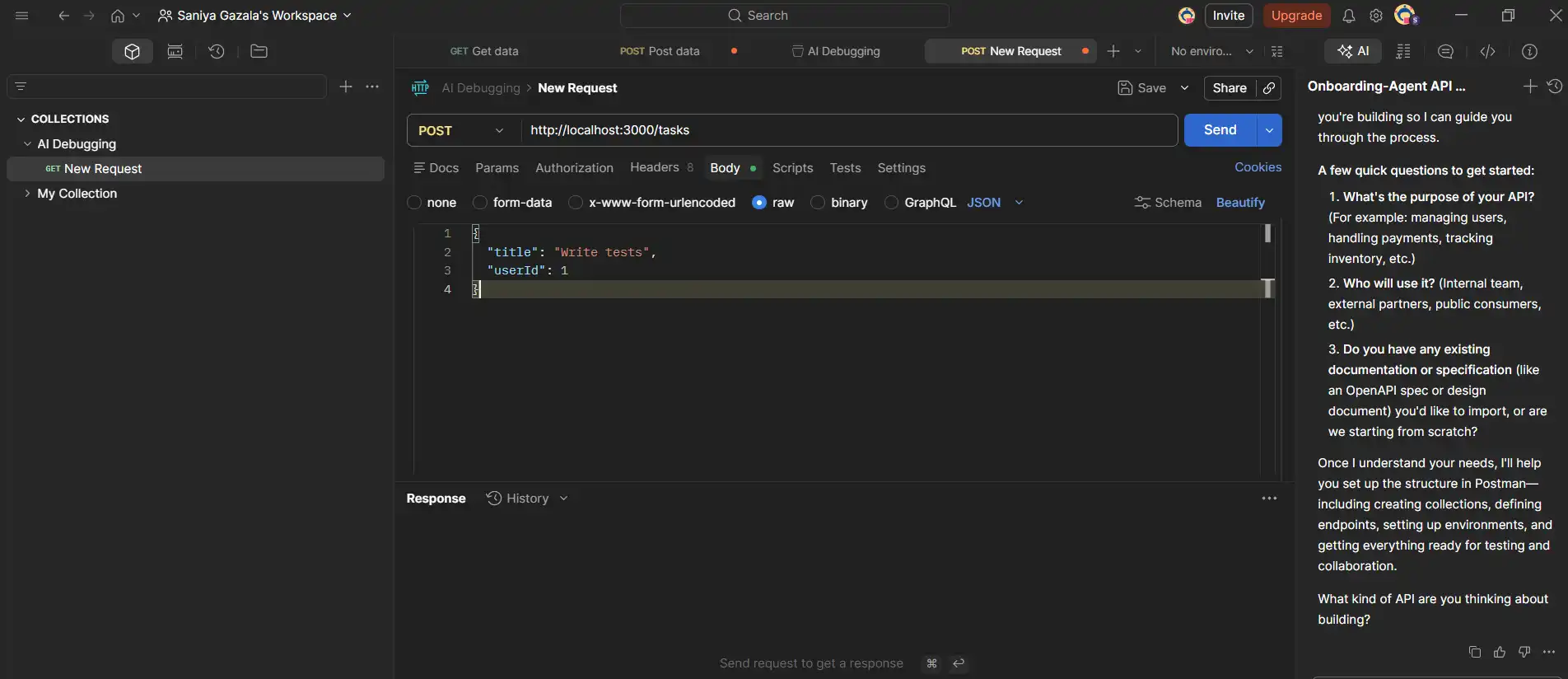Select the none body option
Viewport: 1568px width, 679px height.
pos(414,203)
